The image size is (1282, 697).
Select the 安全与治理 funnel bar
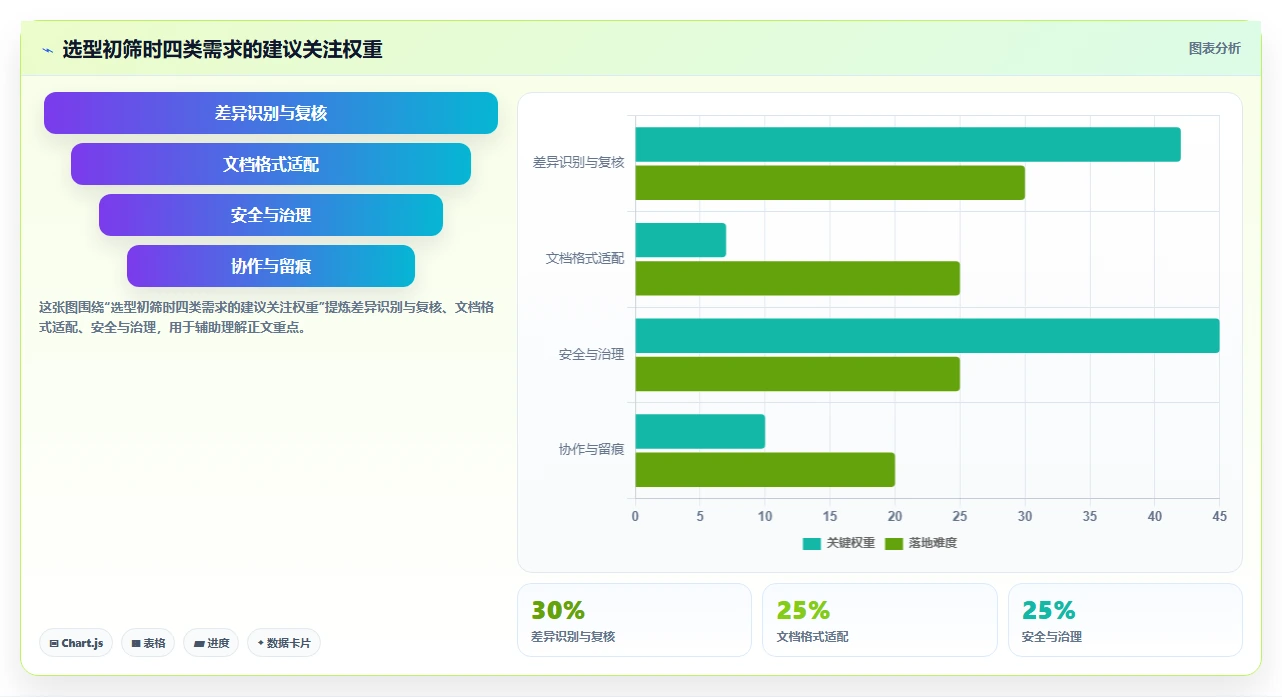[x=271, y=215]
